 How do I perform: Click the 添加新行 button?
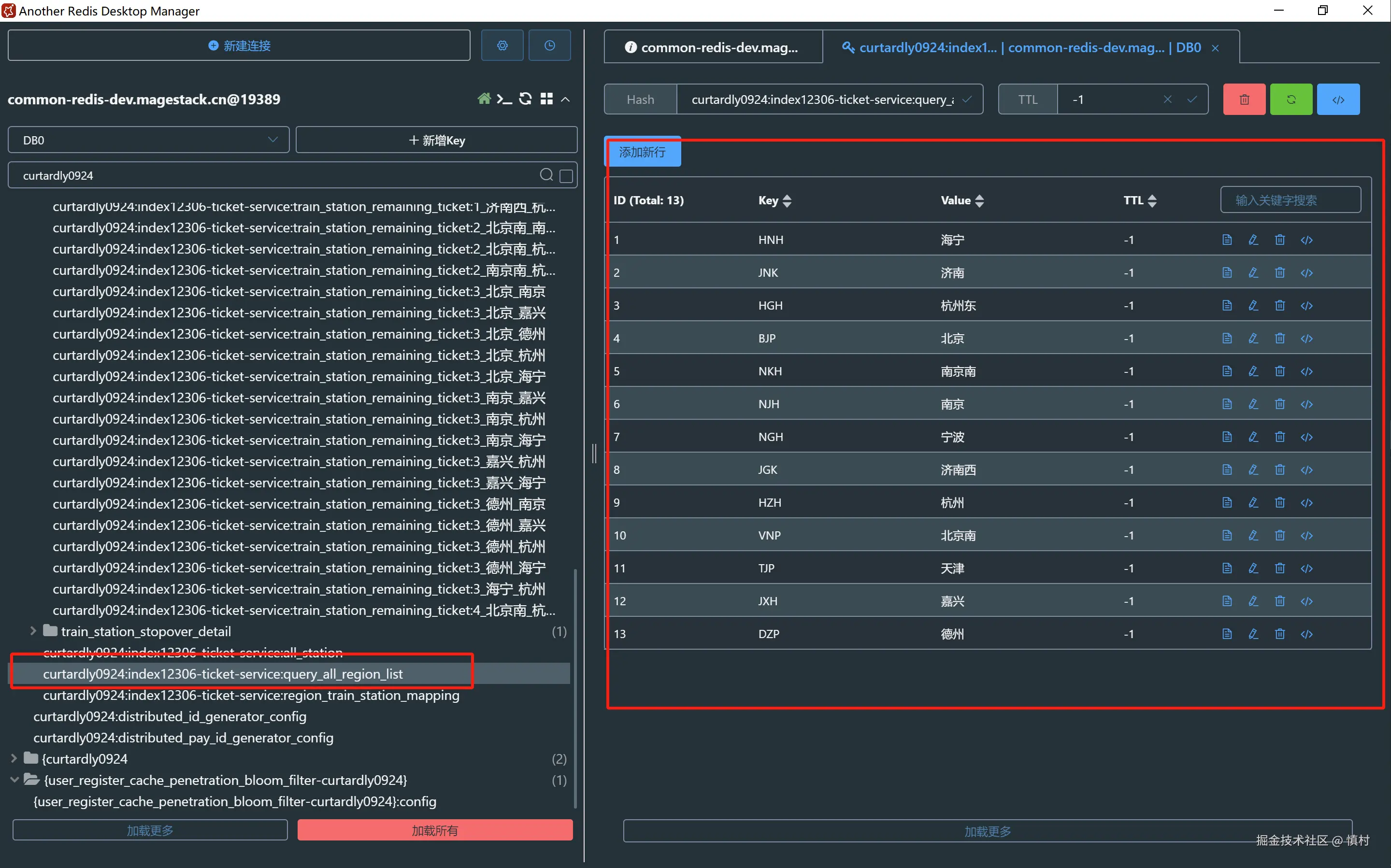pyautogui.click(x=643, y=152)
